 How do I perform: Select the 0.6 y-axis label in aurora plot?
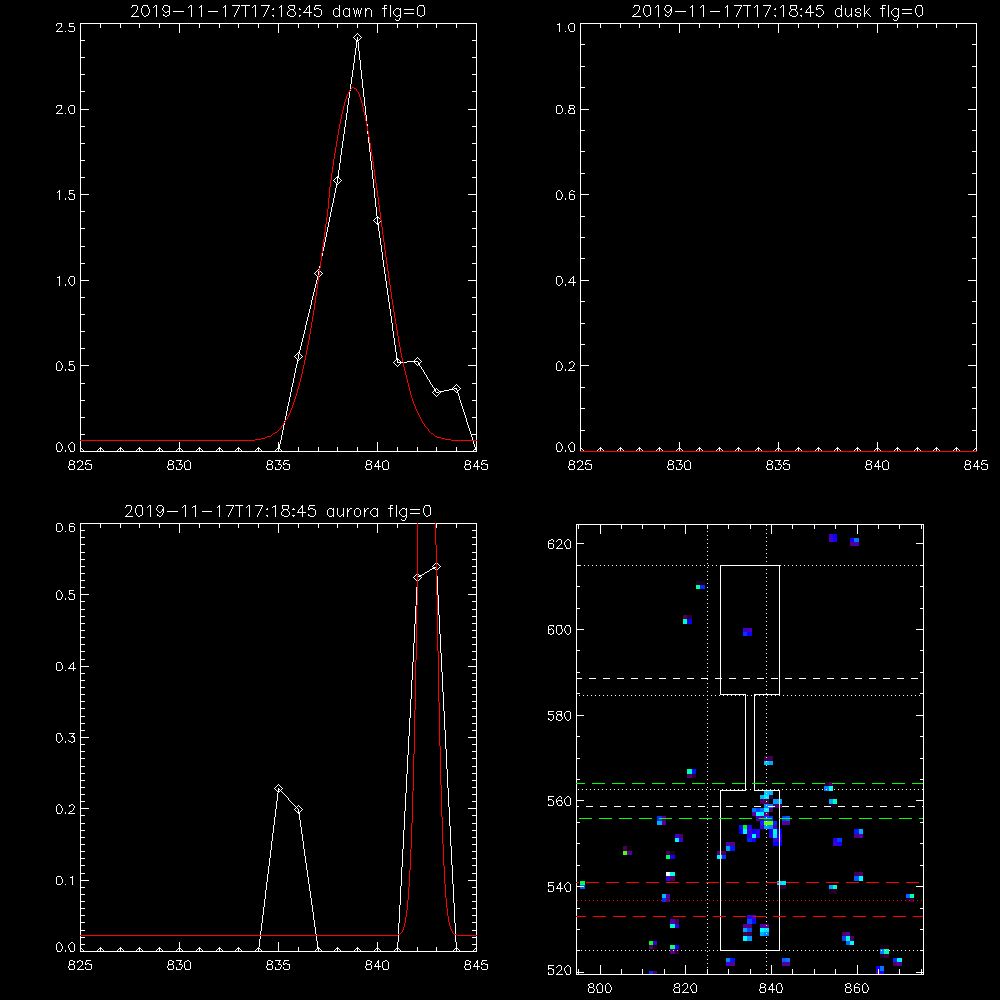coord(66,527)
